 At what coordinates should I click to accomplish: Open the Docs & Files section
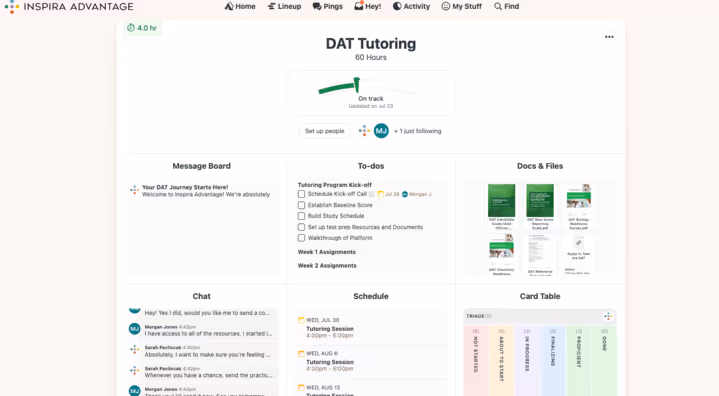pos(540,166)
